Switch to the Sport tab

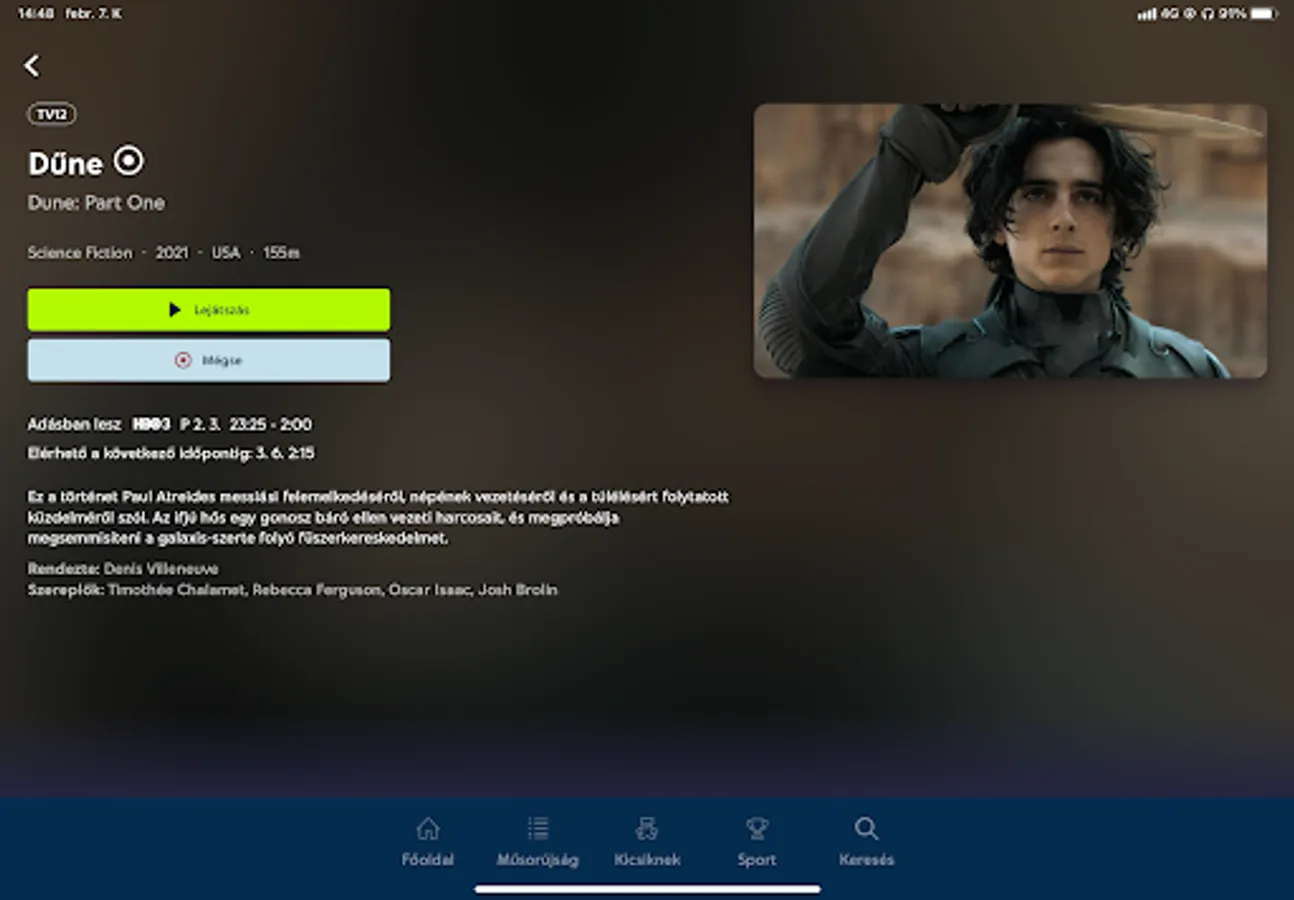click(757, 841)
